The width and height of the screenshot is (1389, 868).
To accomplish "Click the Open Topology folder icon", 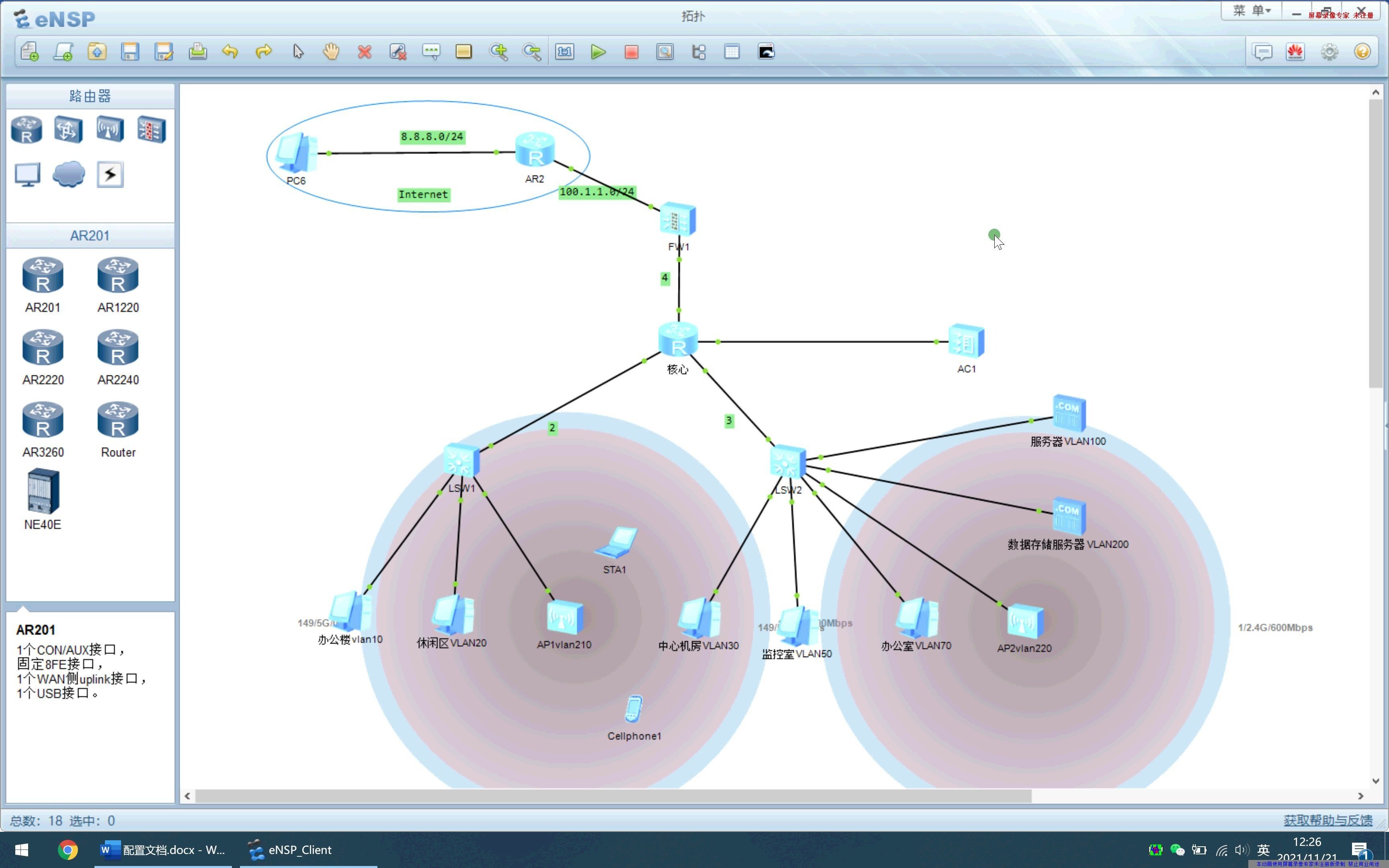I will point(97,52).
